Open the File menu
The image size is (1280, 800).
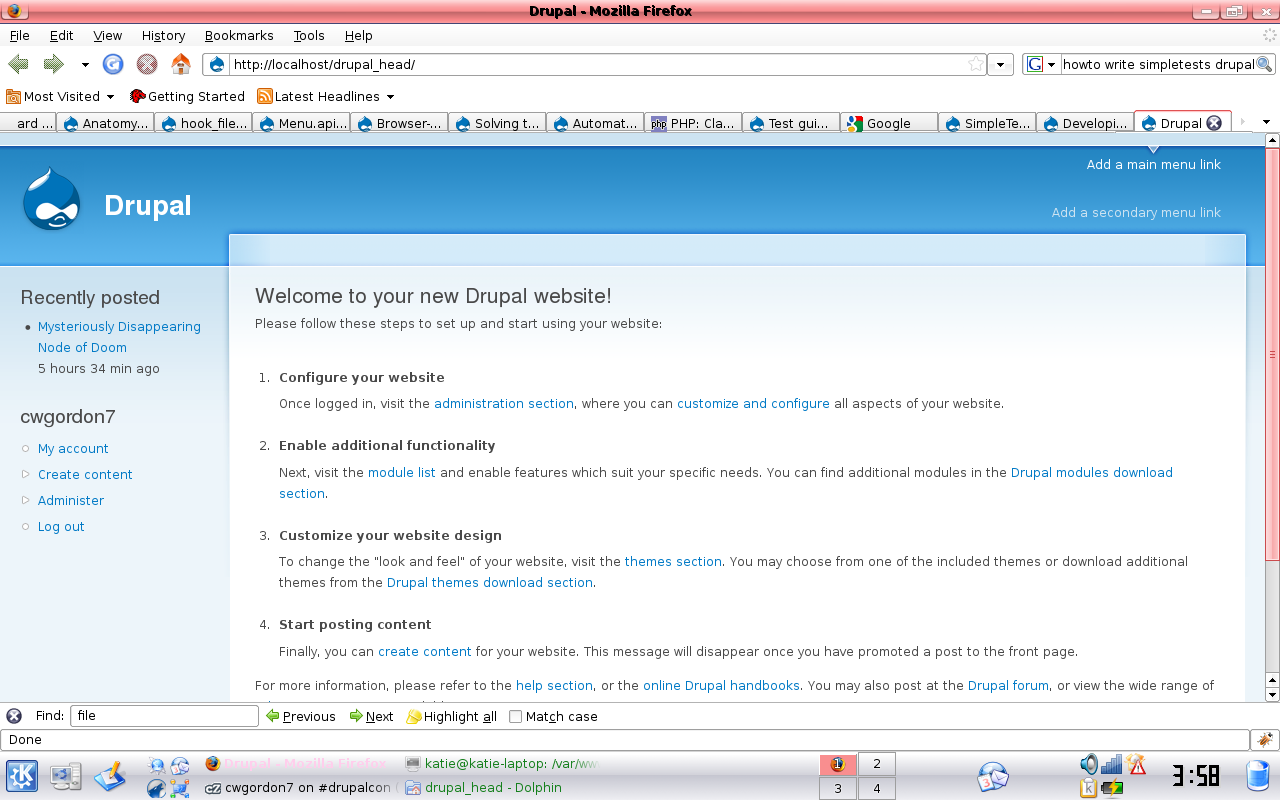click(x=19, y=35)
